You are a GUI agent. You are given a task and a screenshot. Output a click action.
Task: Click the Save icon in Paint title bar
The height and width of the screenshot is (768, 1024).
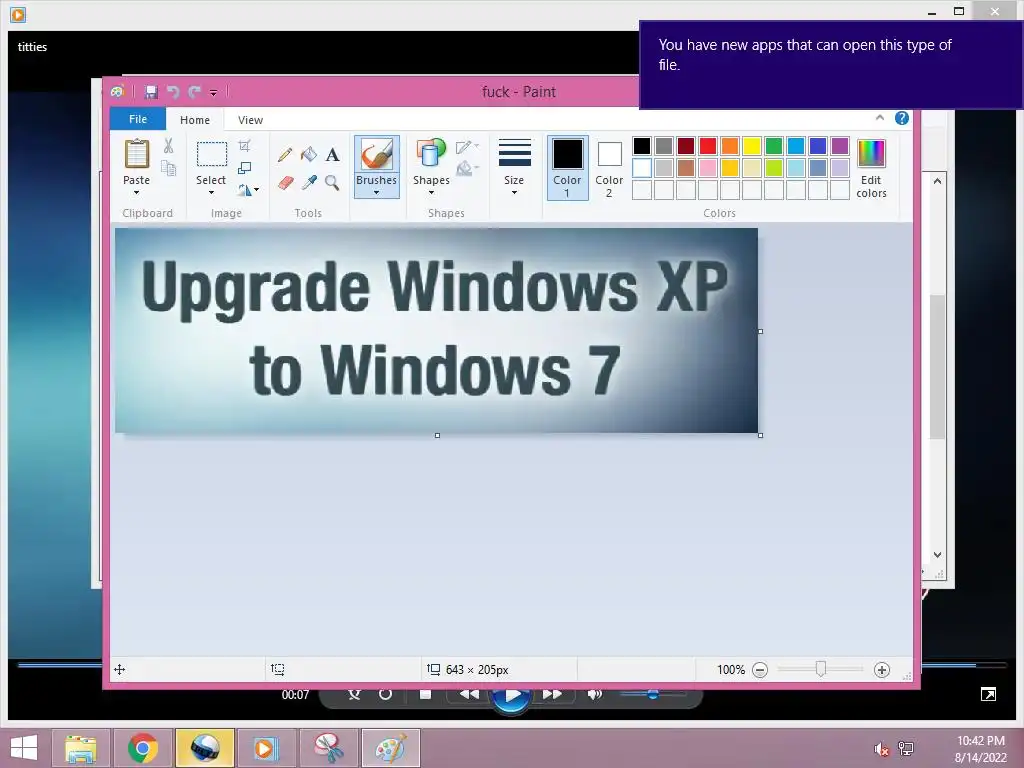tap(151, 92)
